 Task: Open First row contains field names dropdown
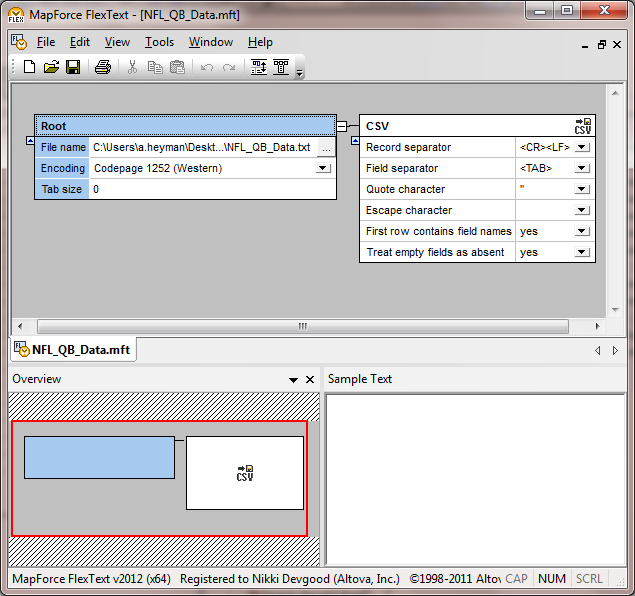582,231
